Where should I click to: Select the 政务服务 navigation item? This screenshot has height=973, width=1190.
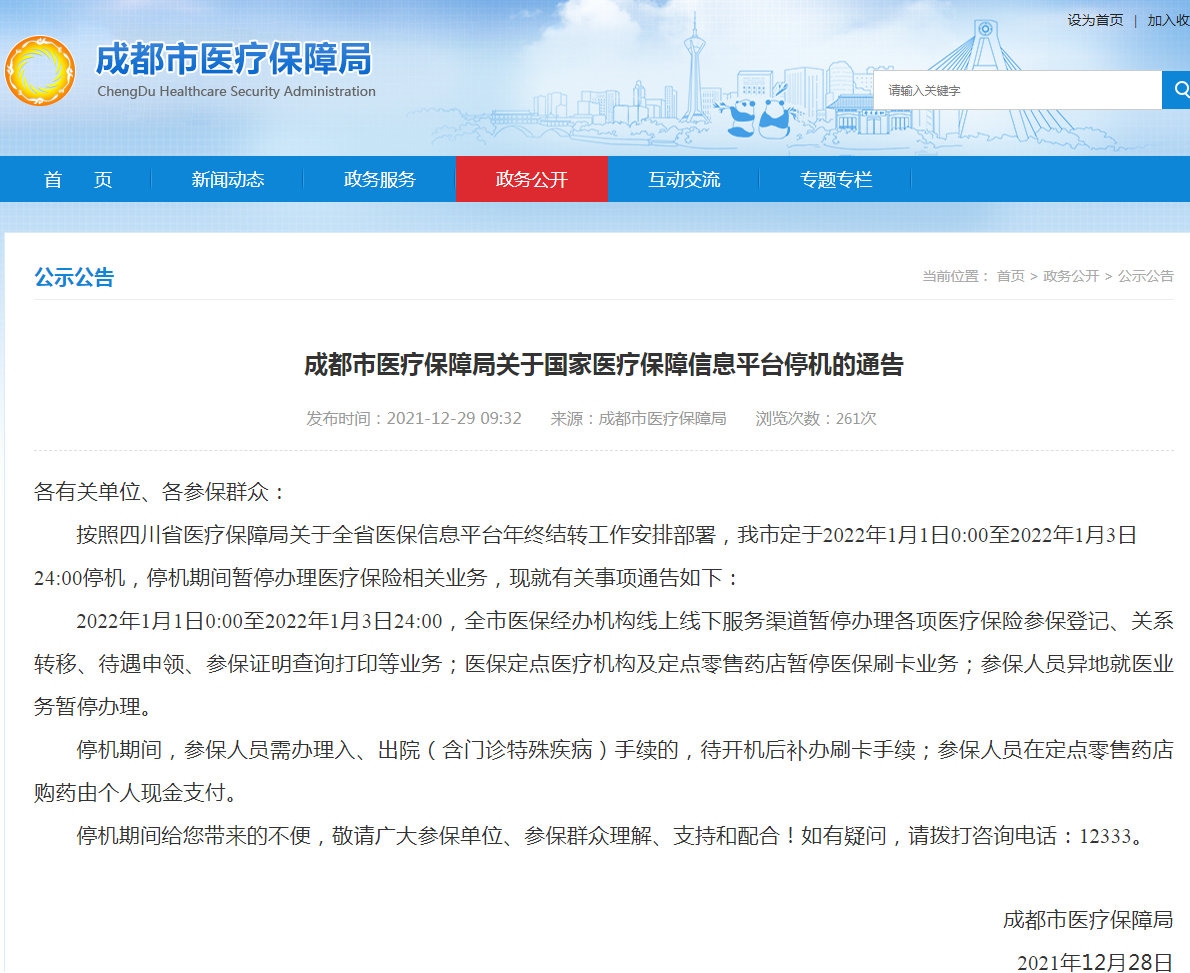(x=380, y=180)
